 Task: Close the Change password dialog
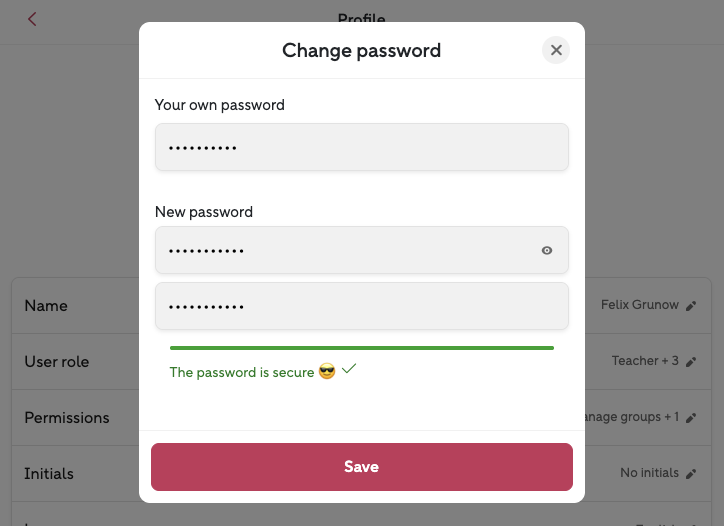point(556,50)
